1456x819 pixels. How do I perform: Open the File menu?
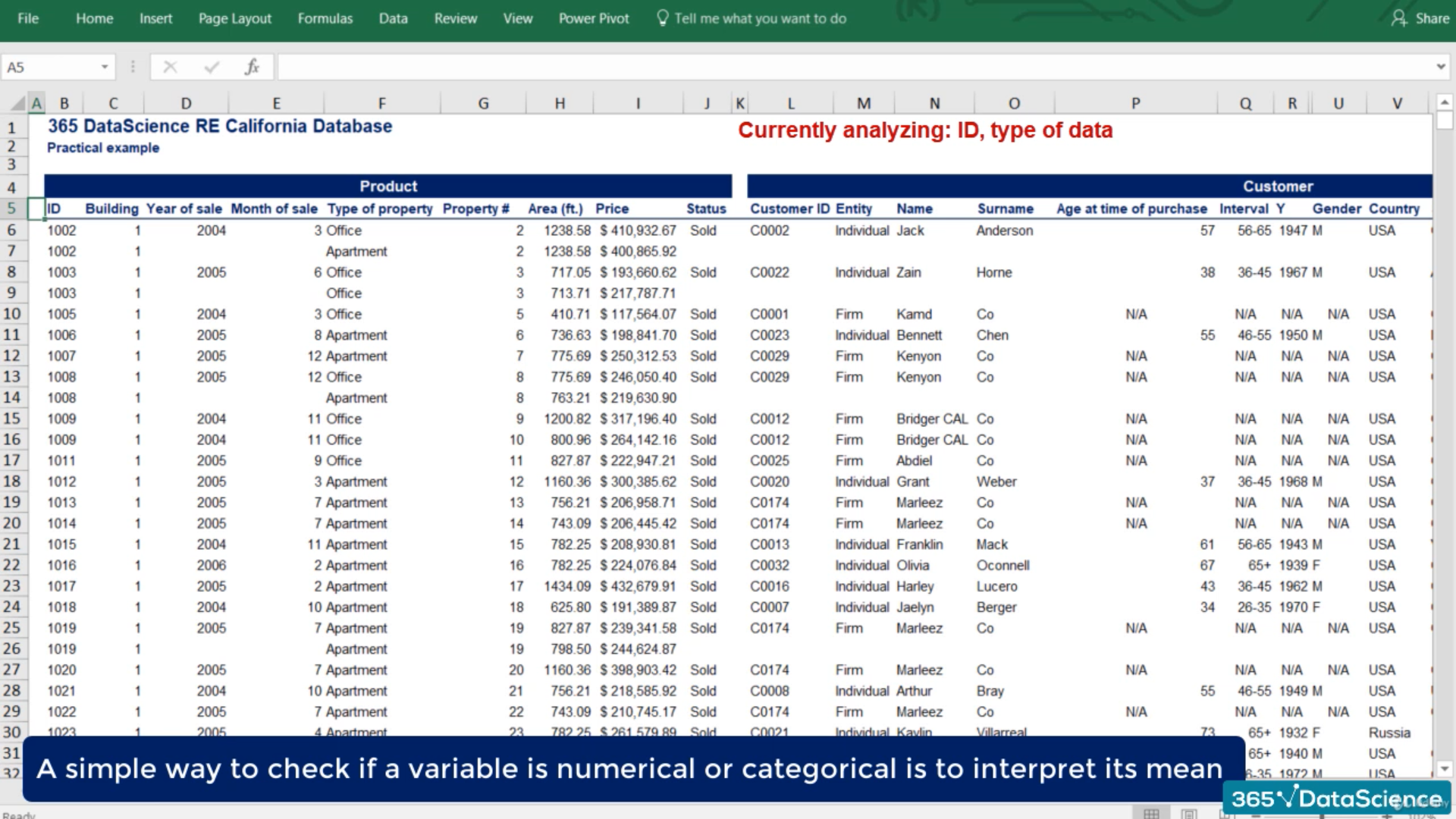tap(28, 18)
